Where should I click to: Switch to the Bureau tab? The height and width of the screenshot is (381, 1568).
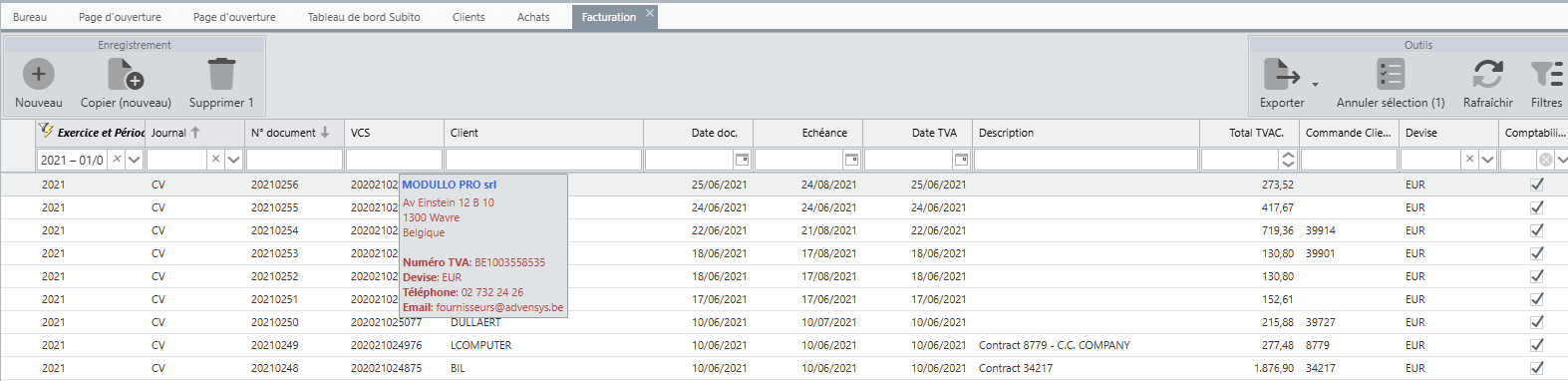30,17
